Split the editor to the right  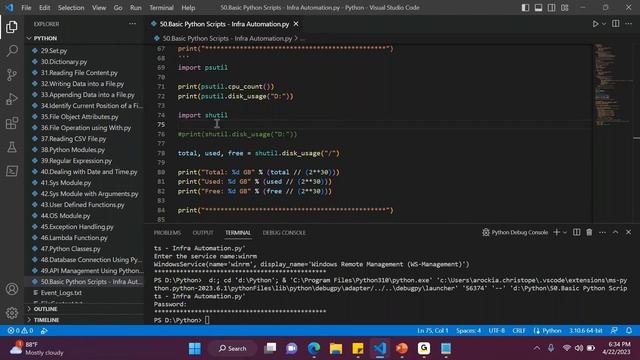click(x=616, y=24)
